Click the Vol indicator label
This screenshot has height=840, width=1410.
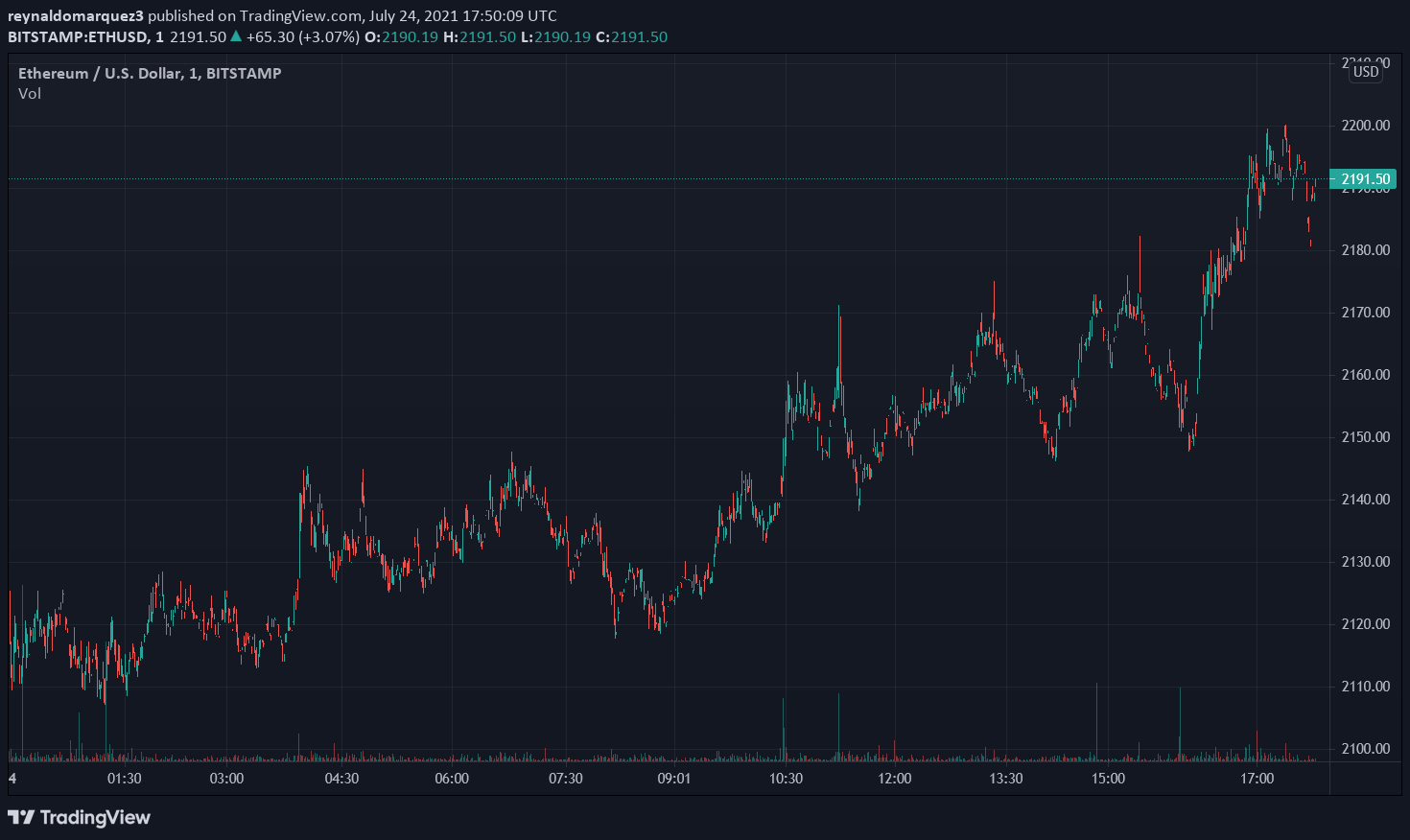[x=30, y=94]
